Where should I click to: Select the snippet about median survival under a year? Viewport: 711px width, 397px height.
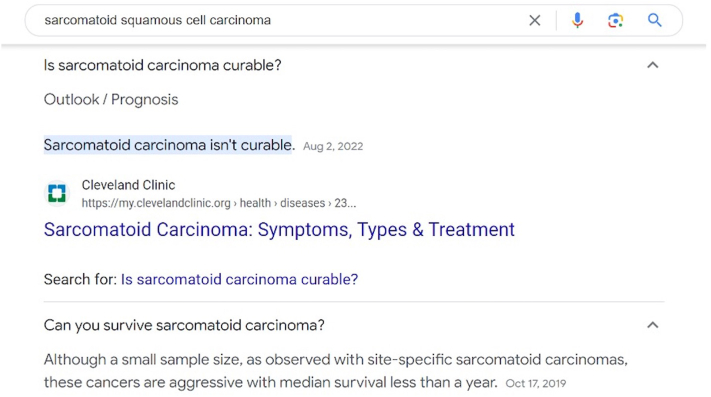[x=336, y=371]
